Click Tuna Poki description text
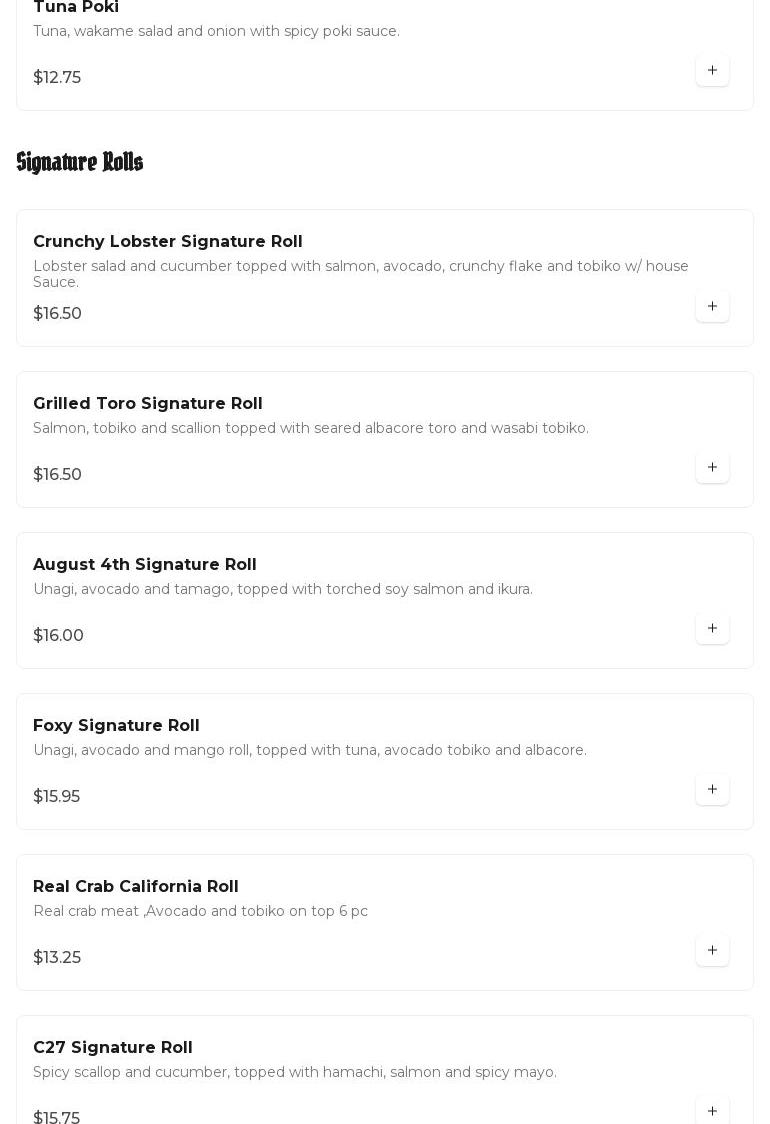The height and width of the screenshot is (1124, 770). [216, 31]
